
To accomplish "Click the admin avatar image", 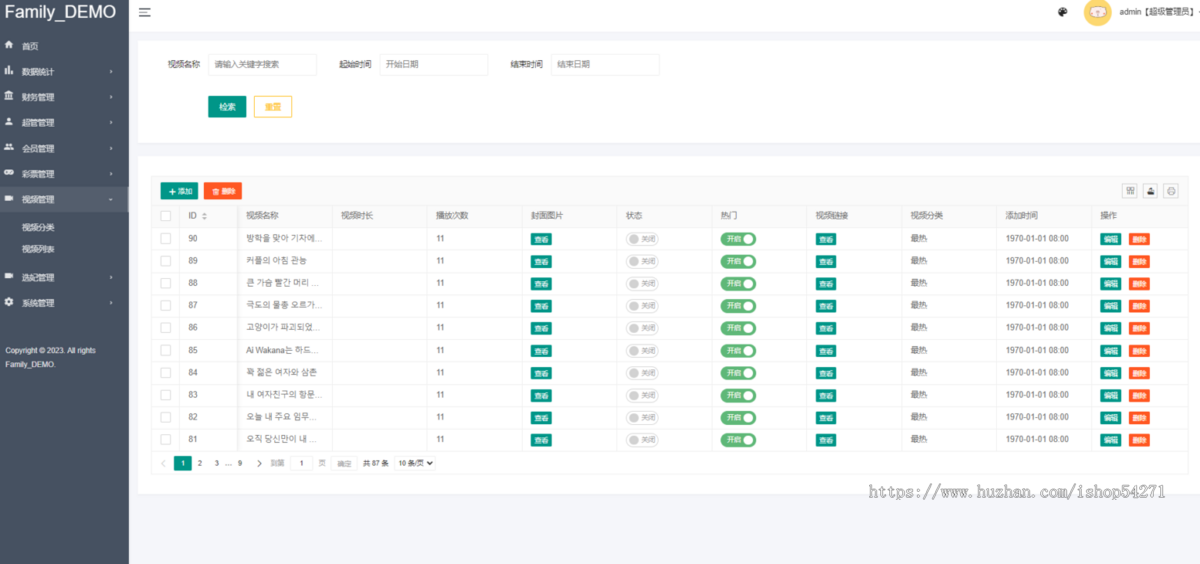I will click(1098, 12).
